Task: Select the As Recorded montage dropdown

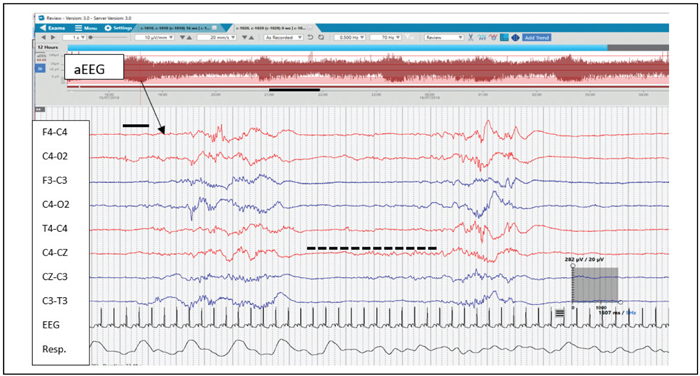Action: [283, 38]
